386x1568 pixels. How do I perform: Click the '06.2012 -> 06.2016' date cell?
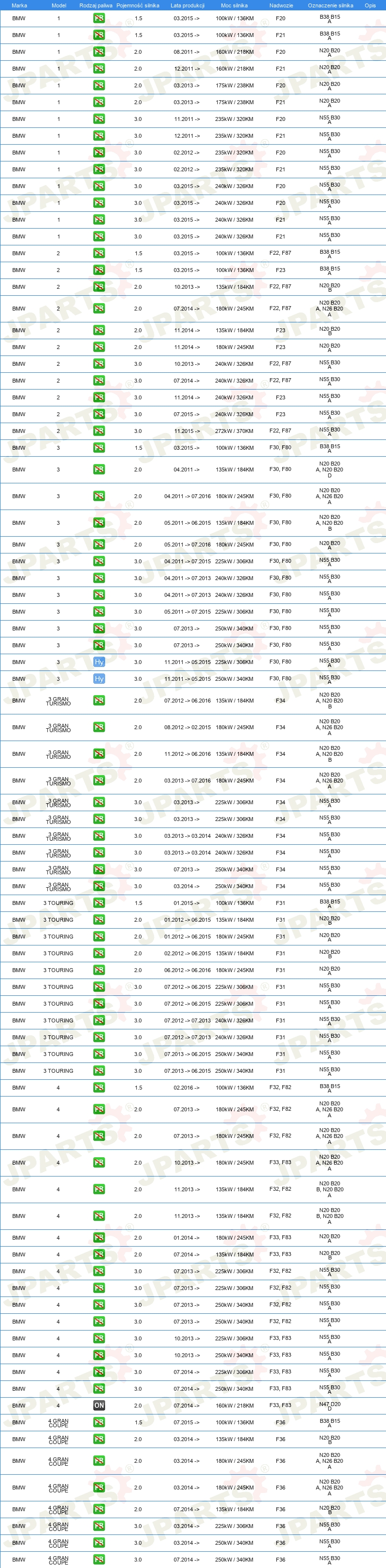point(187,970)
